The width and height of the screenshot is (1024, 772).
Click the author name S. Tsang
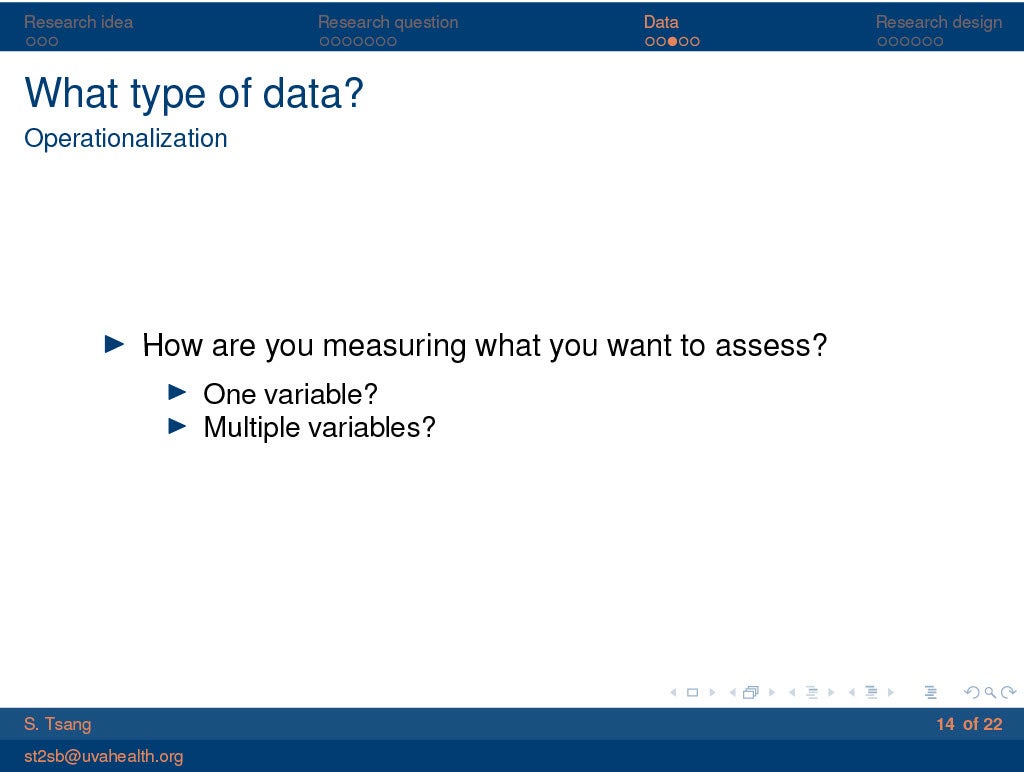[x=57, y=724]
